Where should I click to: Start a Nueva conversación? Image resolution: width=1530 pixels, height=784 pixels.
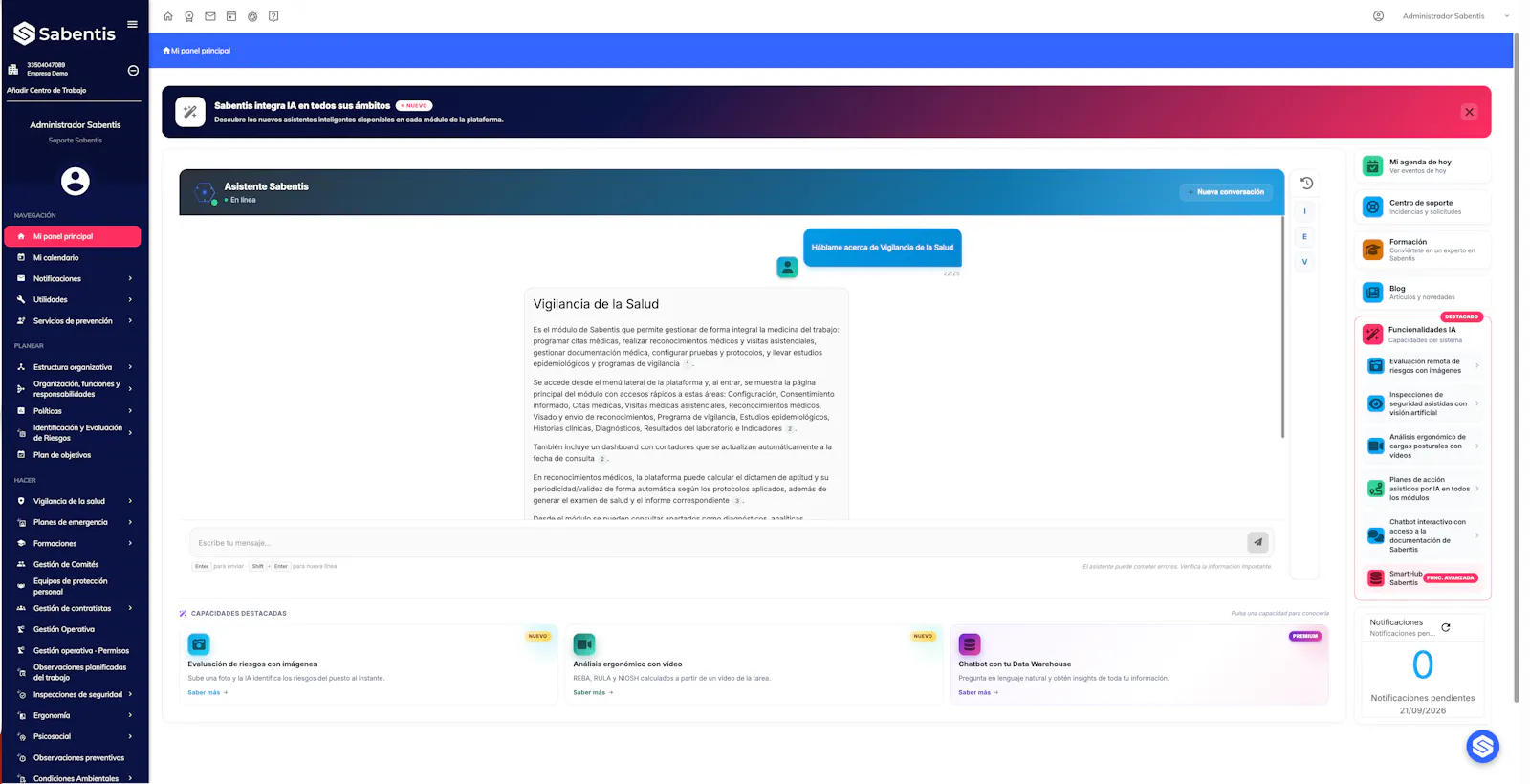click(x=1226, y=192)
